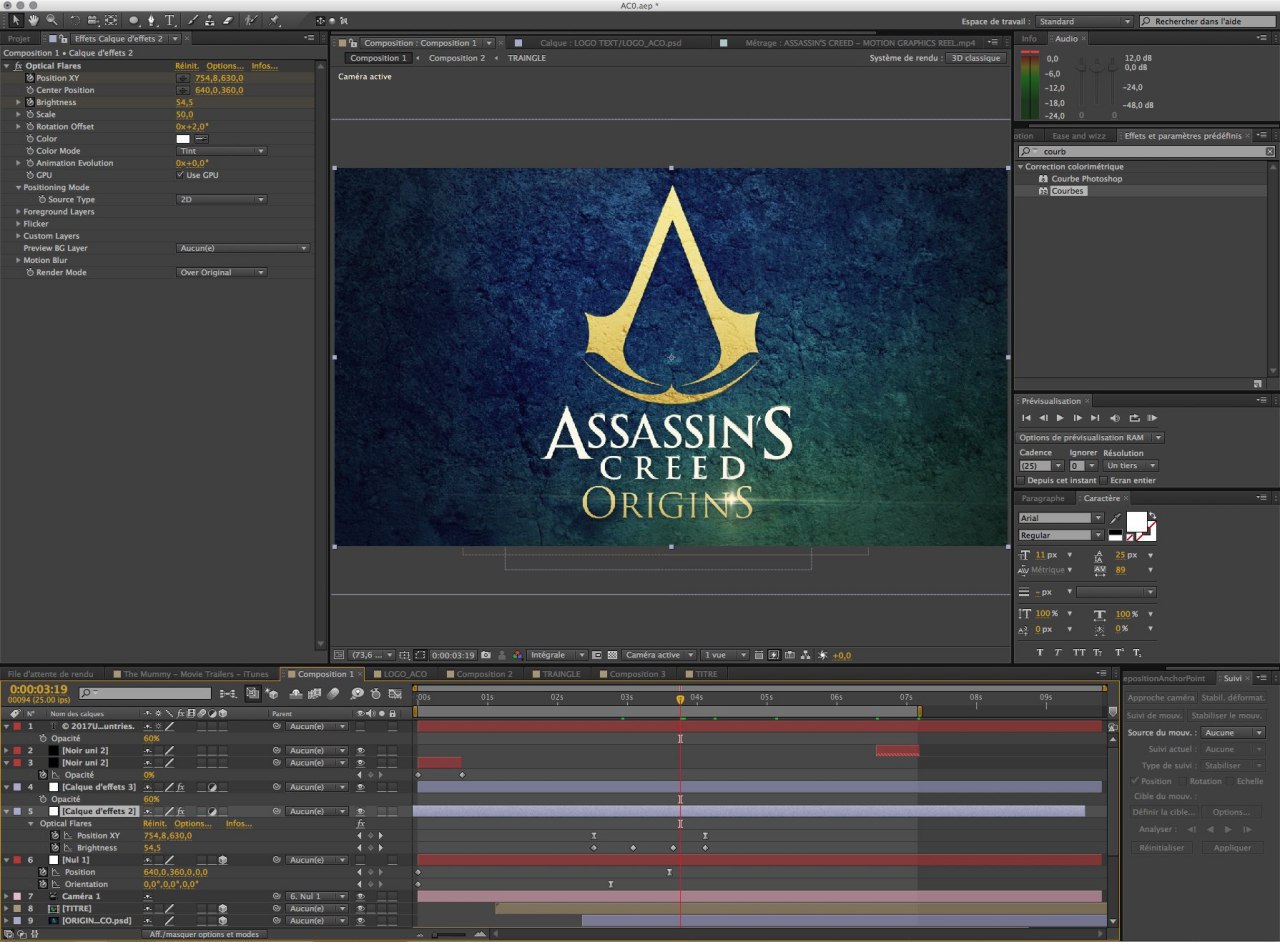Swap fill and stroke colors in Caractère
Screen dimensions: 1280x942
1152,515
